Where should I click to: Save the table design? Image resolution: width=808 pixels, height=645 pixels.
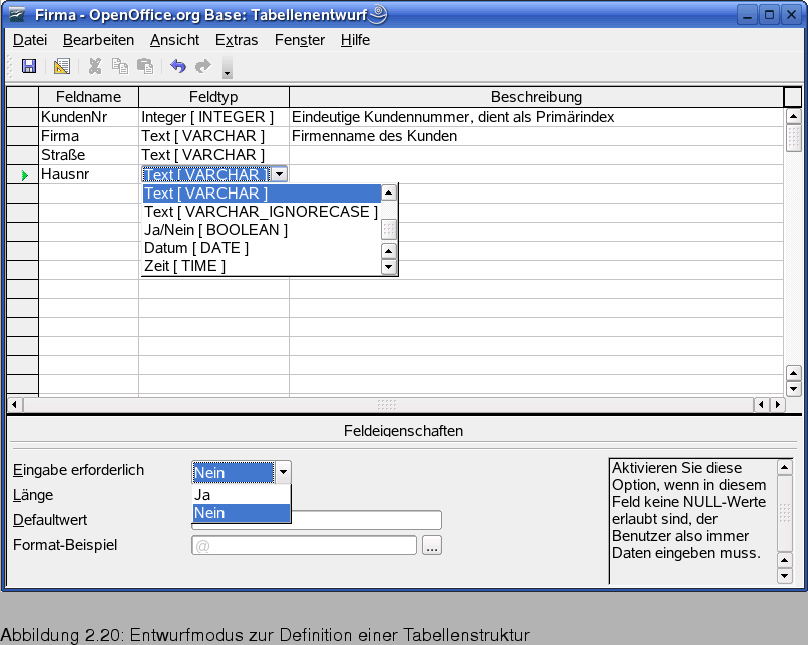[29, 65]
